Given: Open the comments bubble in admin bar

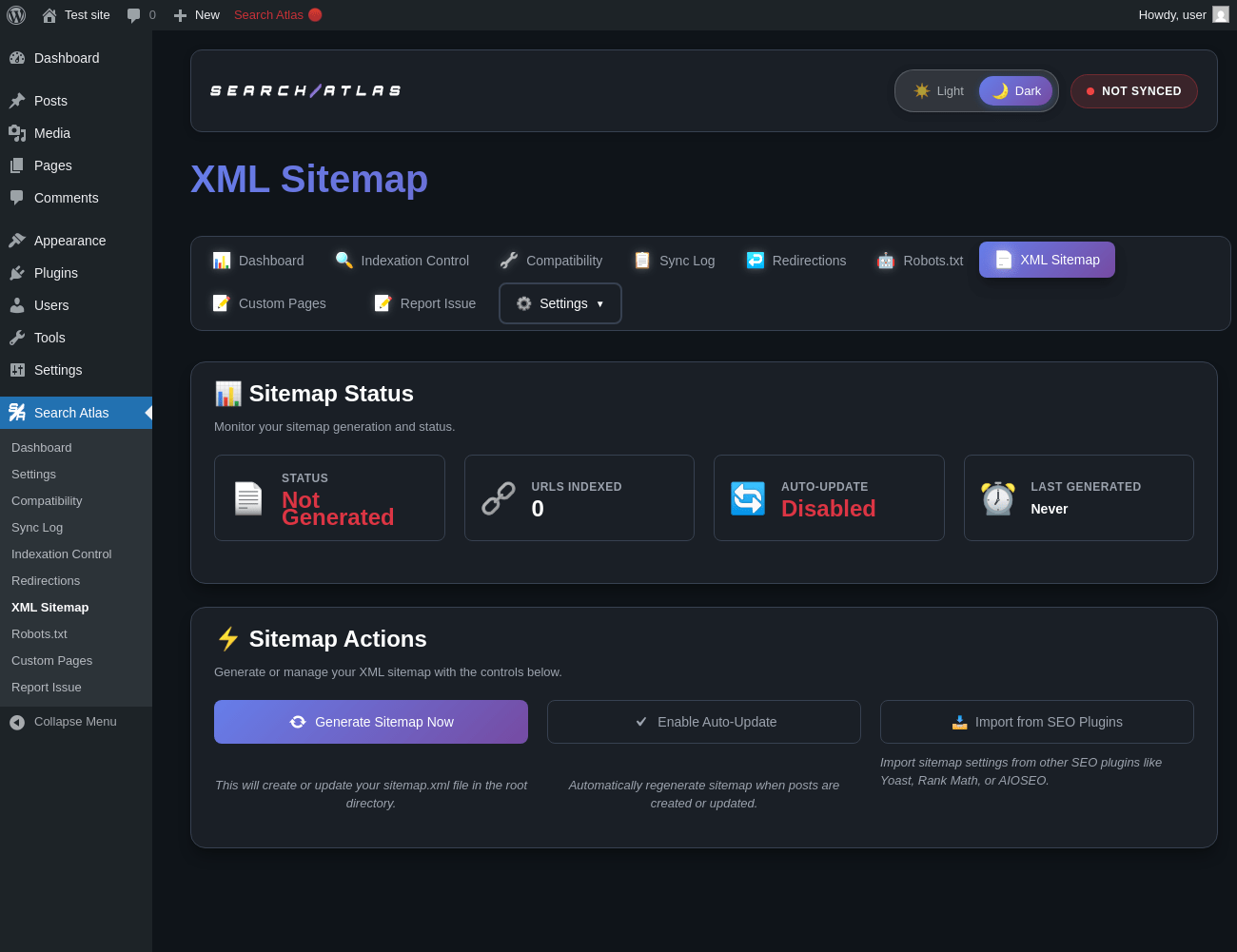Looking at the screenshot, I should pos(141,15).
